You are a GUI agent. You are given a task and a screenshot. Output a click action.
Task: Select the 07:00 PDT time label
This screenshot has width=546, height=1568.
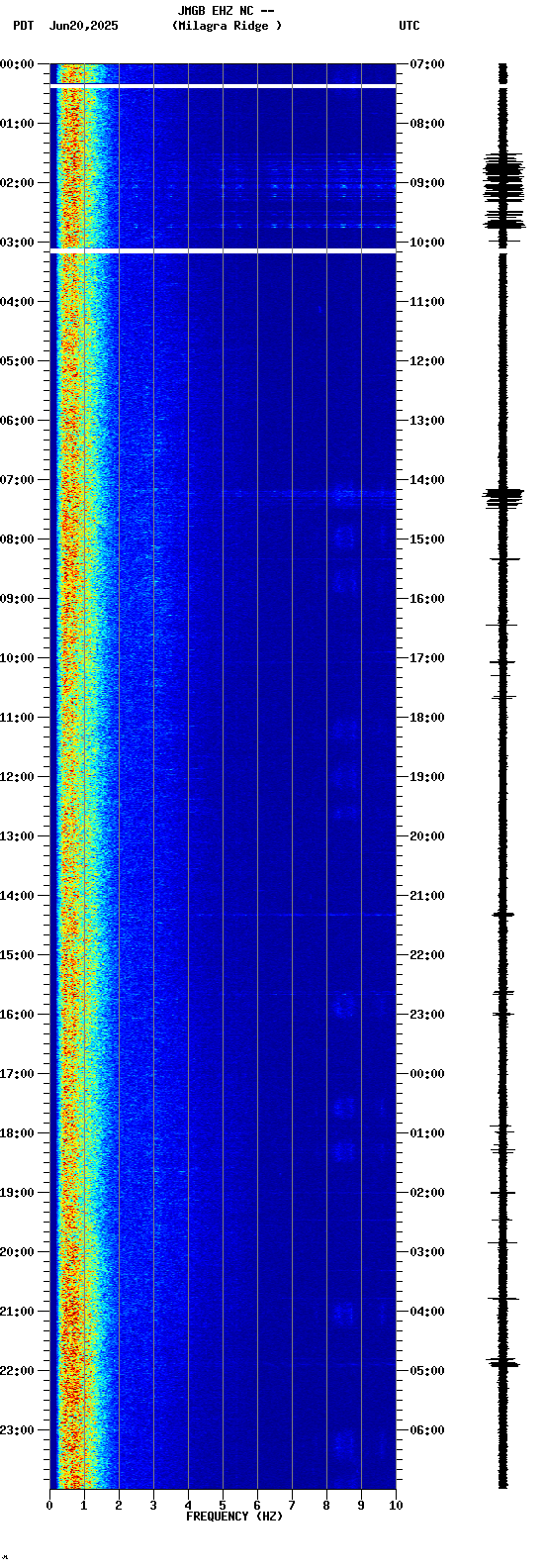pyautogui.click(x=17, y=480)
